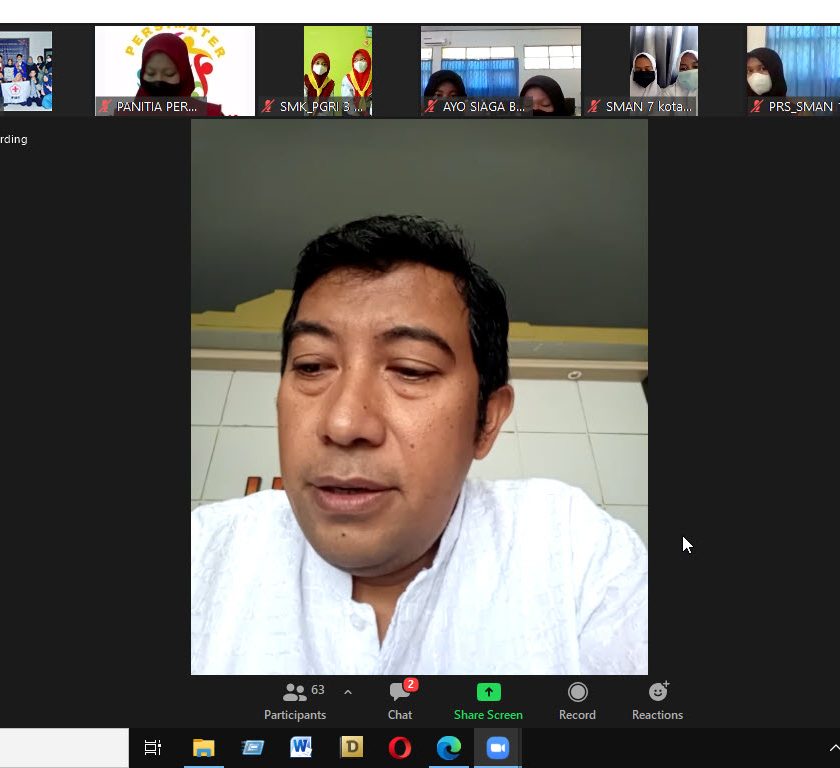This screenshot has height=768, width=840.
Task: Select the AYO SIAGA B... participant thumbnail
Action: click(x=500, y=70)
